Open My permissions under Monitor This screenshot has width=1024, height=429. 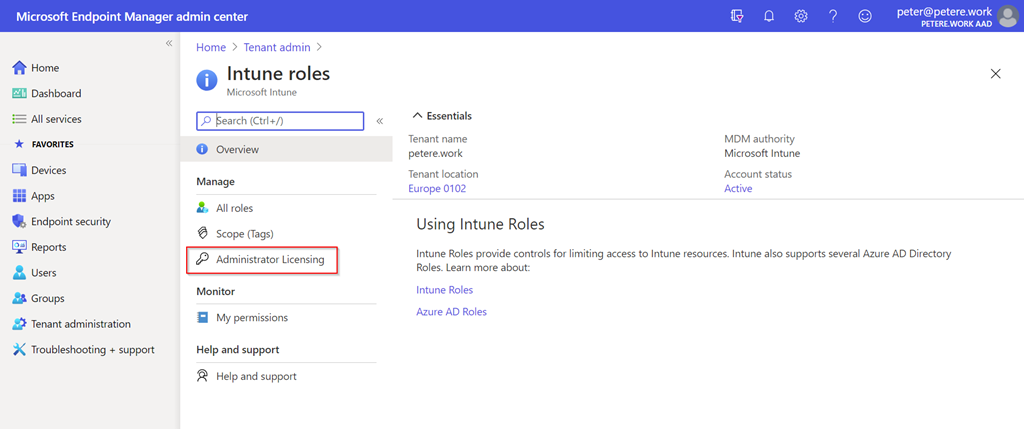point(251,317)
